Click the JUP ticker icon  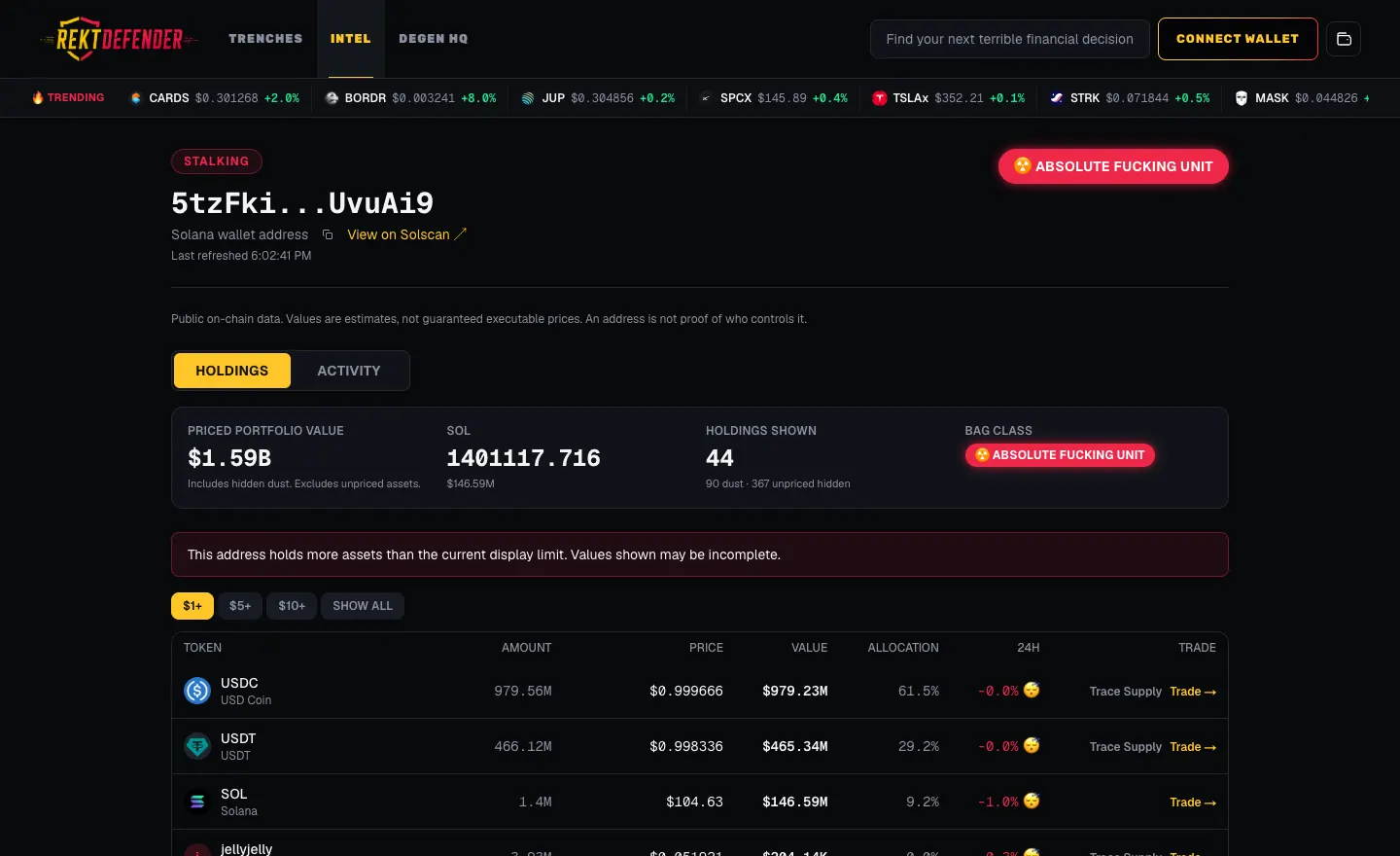528,98
